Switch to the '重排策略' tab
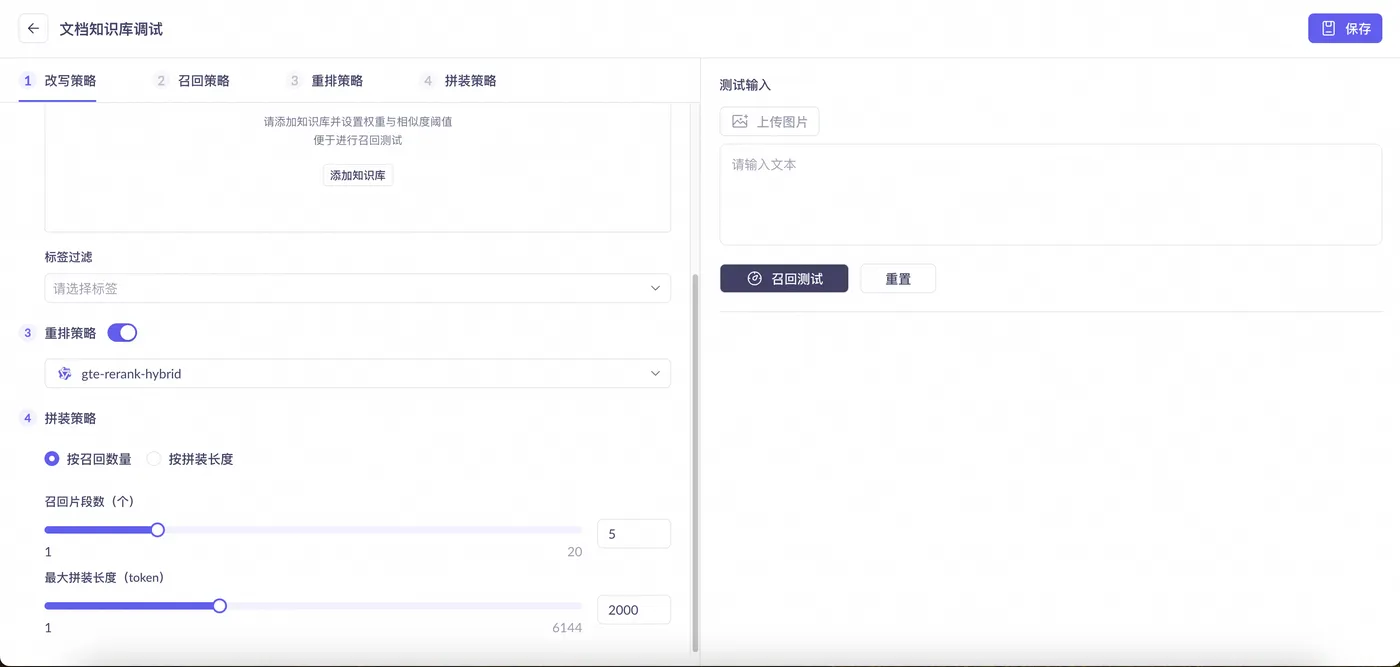 pyautogui.click(x=325, y=81)
